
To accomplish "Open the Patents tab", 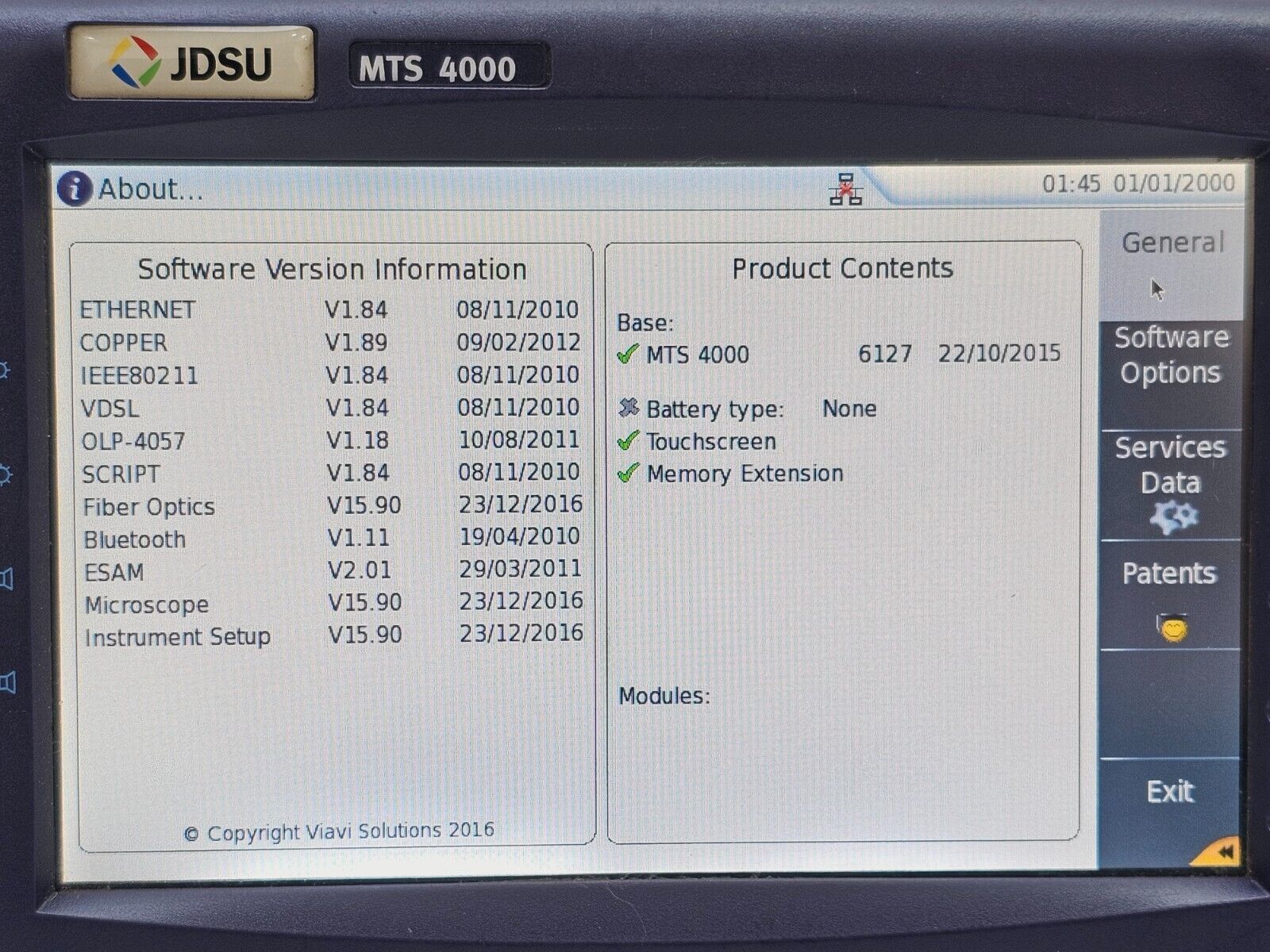I will click(x=1170, y=595).
